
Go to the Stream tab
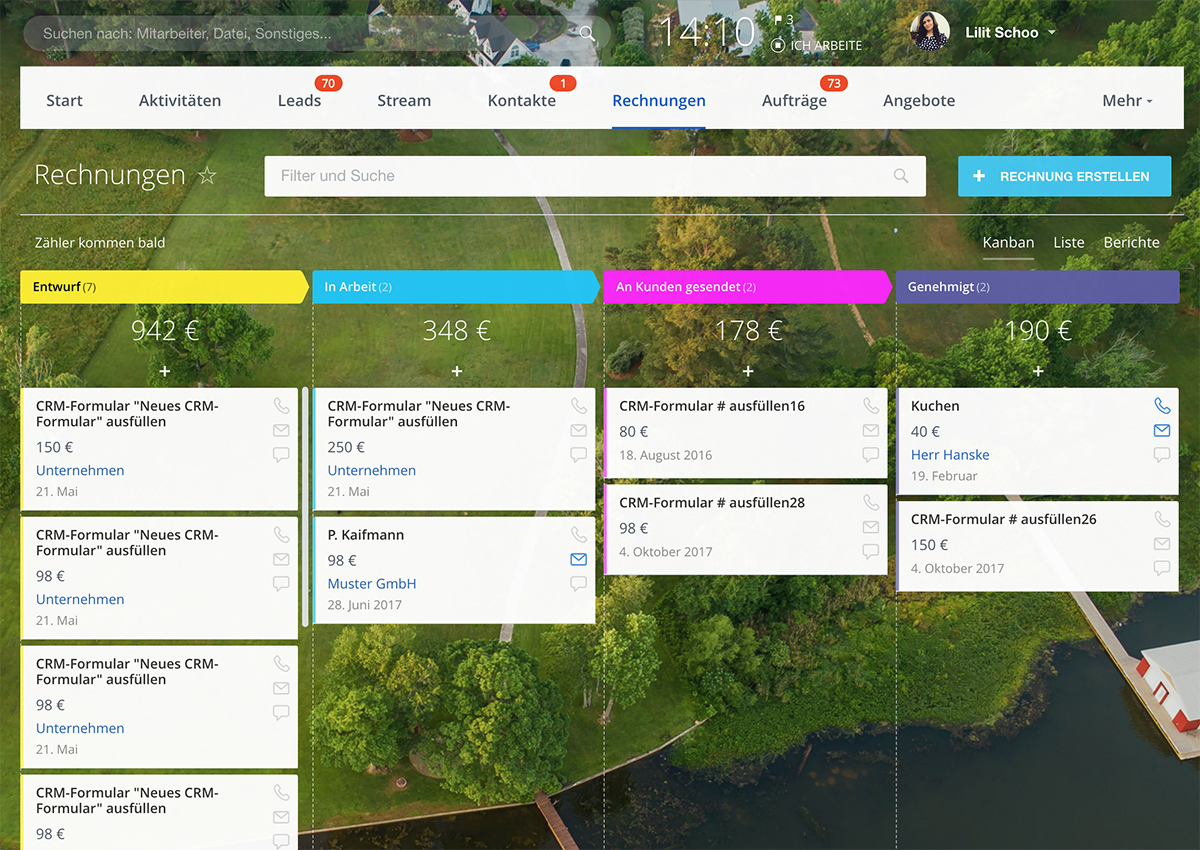click(404, 100)
